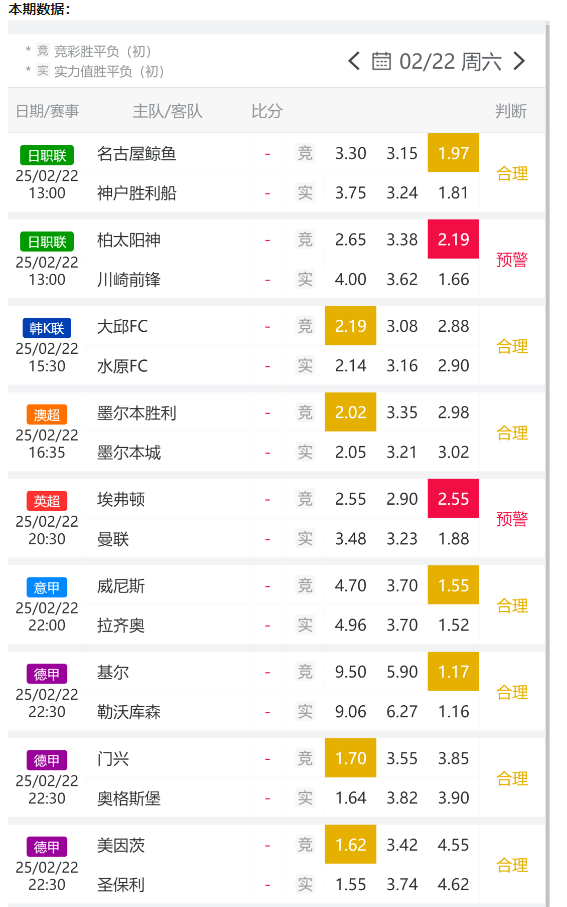
Task: Select the highlighted 1.97 odds cell
Action: coord(453,153)
